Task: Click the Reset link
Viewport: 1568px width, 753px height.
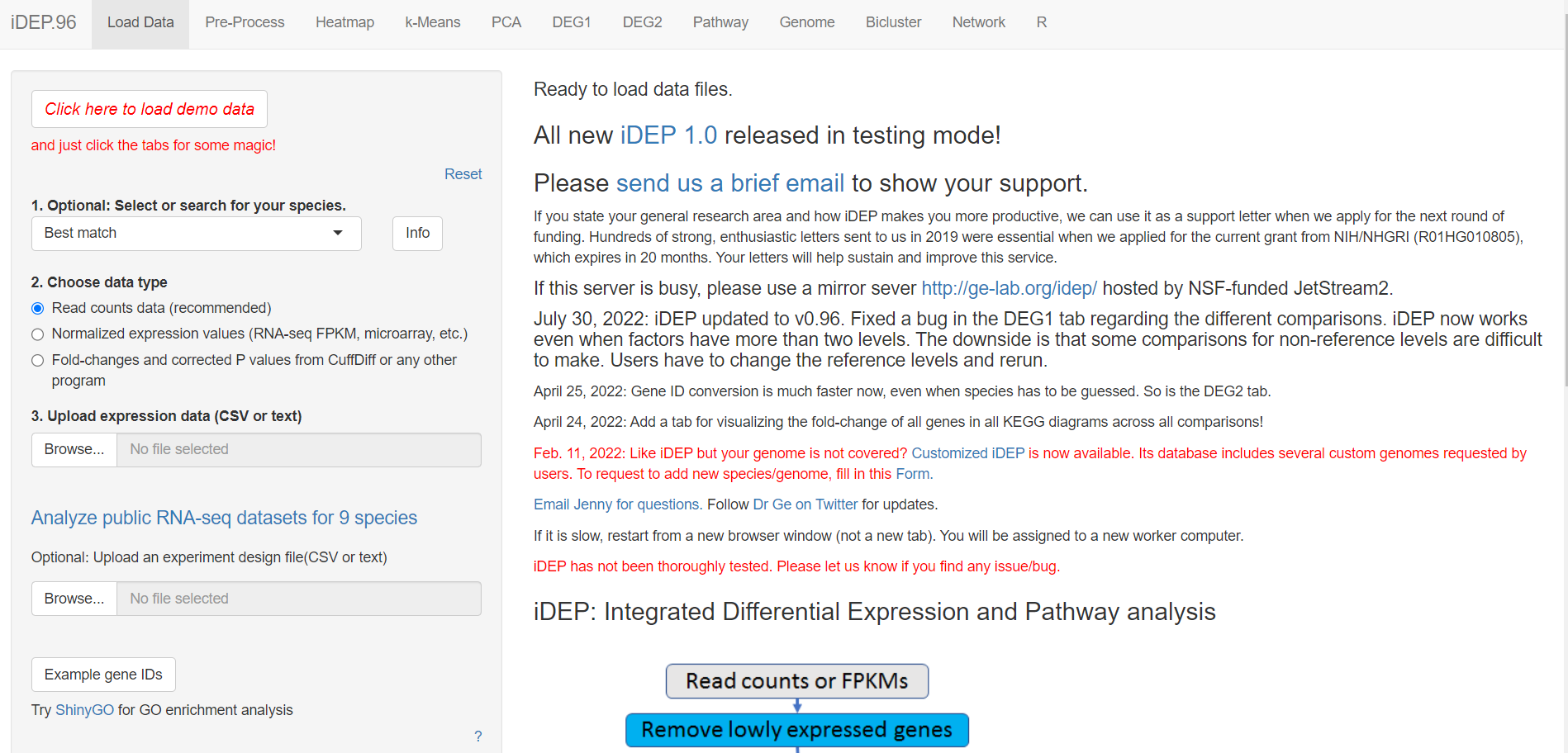Action: (463, 174)
